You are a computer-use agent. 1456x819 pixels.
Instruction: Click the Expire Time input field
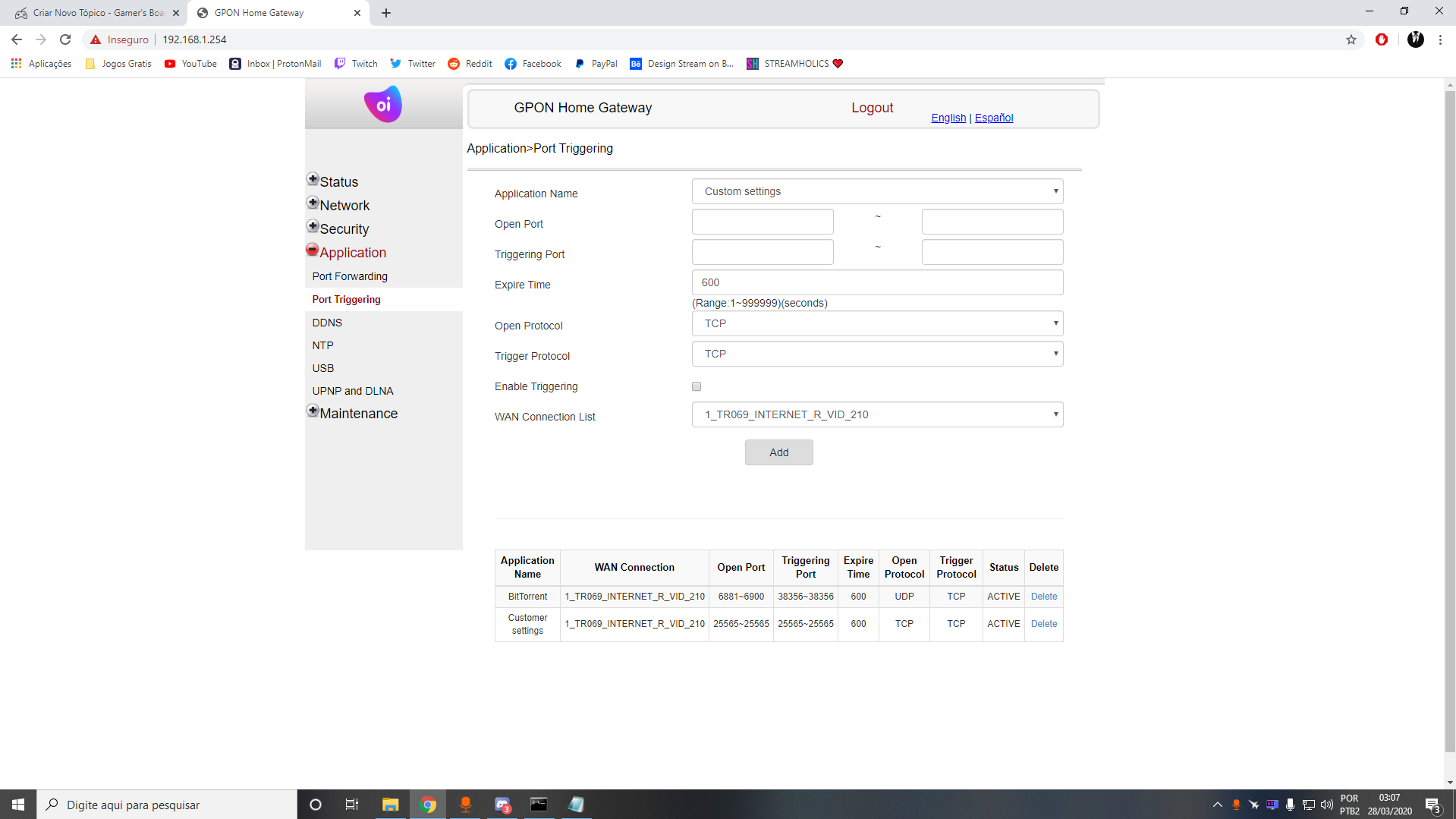(877, 282)
